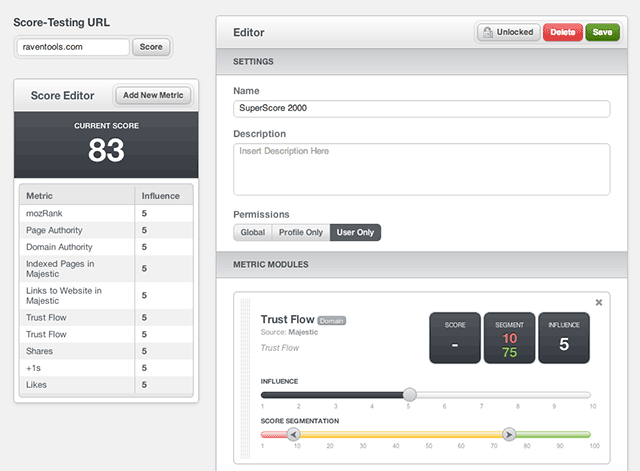Click the SCORE tile in Trust Flow module
The width and height of the screenshot is (640, 471).
[x=455, y=338]
